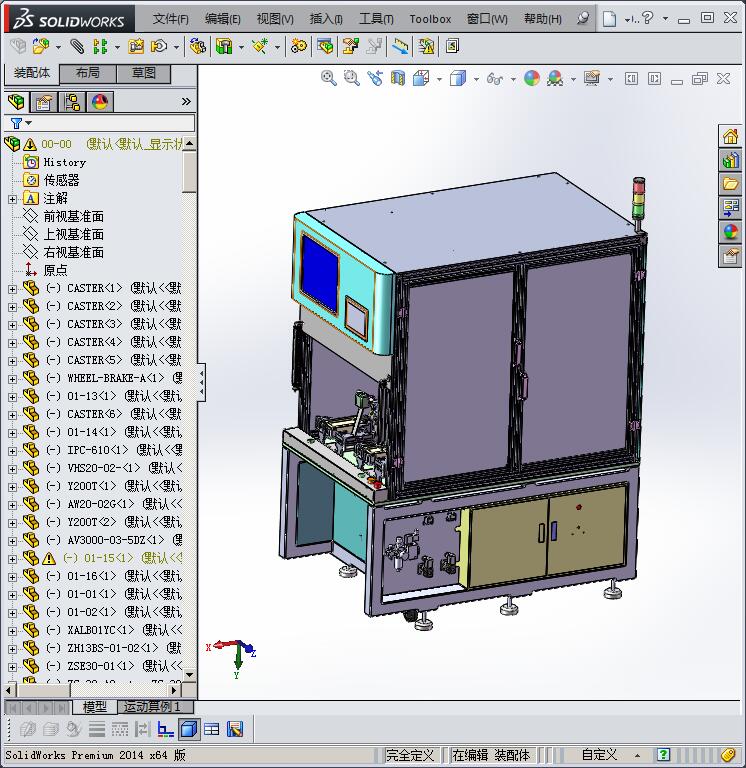Click the New document icon in title bar

click(609, 19)
